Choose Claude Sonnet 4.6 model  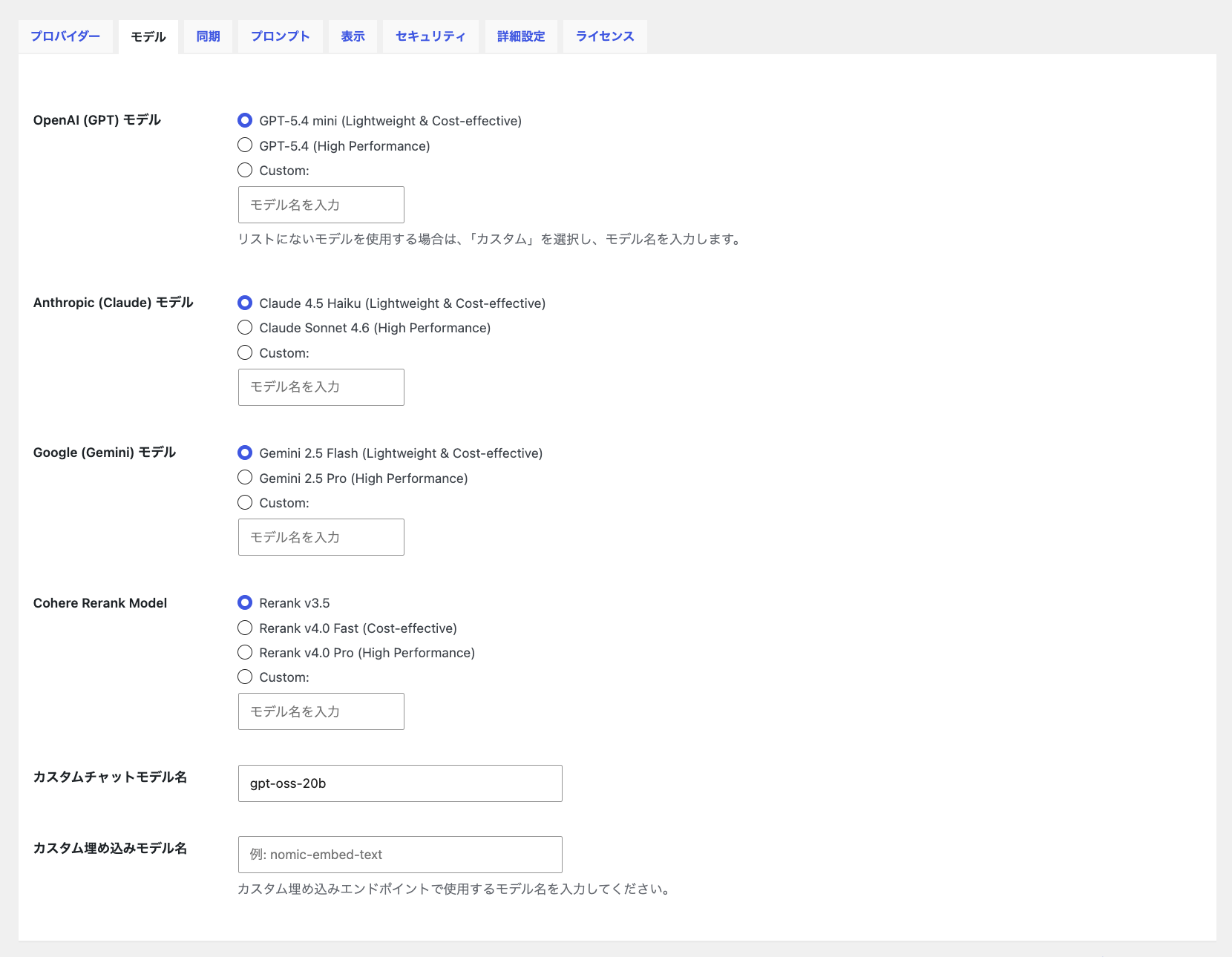[x=245, y=327]
